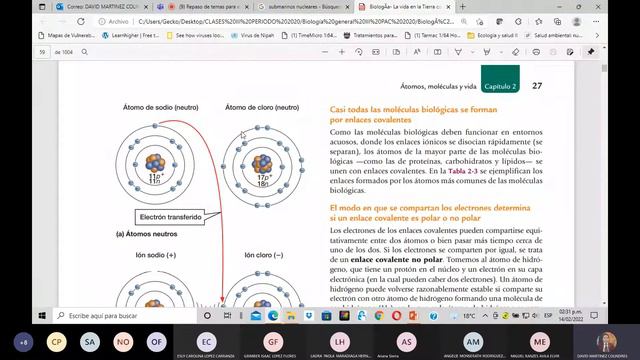This screenshot has width=640, height=360.
Task: Show hidden system tray icons
Action: [485, 316]
